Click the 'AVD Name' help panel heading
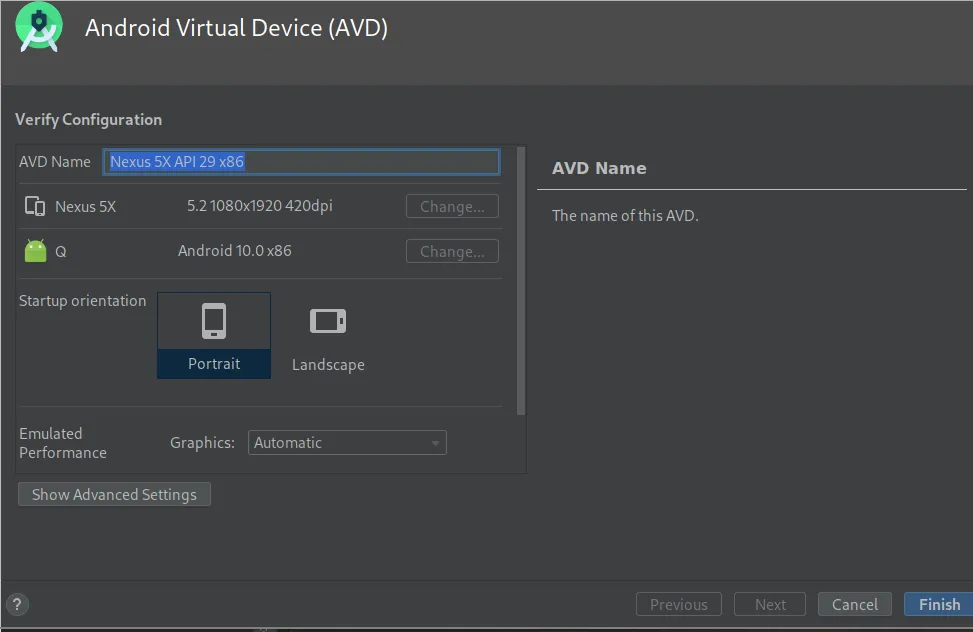Screen dimensions: 973x632 (599, 168)
